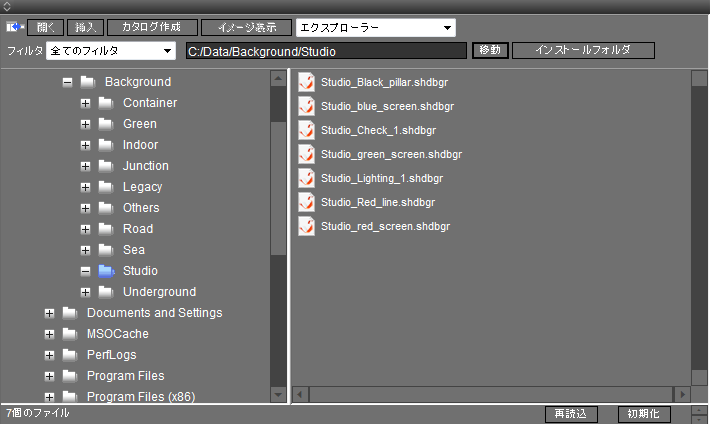Click the Studio_red_screen.shdbgr file icon
The height and width of the screenshot is (424, 710).
click(x=307, y=226)
